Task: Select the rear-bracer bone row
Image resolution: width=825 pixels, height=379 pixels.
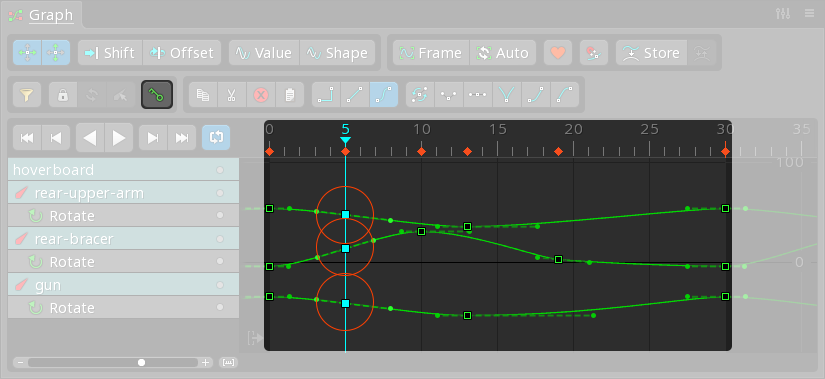Action: point(124,239)
